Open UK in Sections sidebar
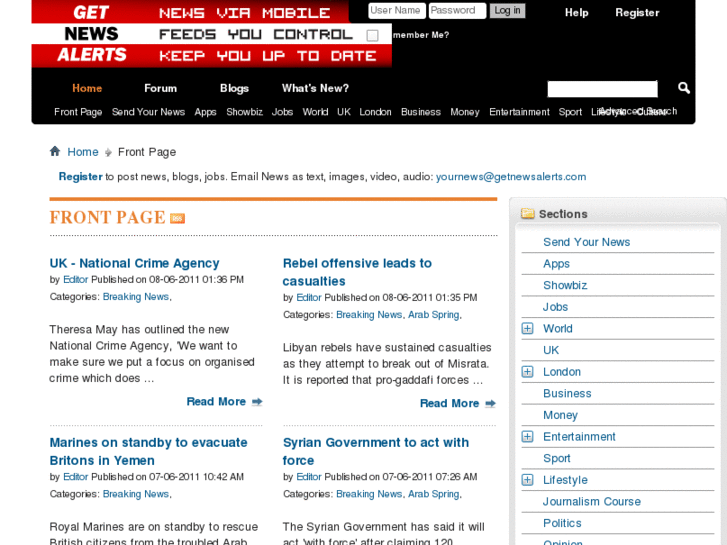727x545 pixels. click(x=551, y=350)
